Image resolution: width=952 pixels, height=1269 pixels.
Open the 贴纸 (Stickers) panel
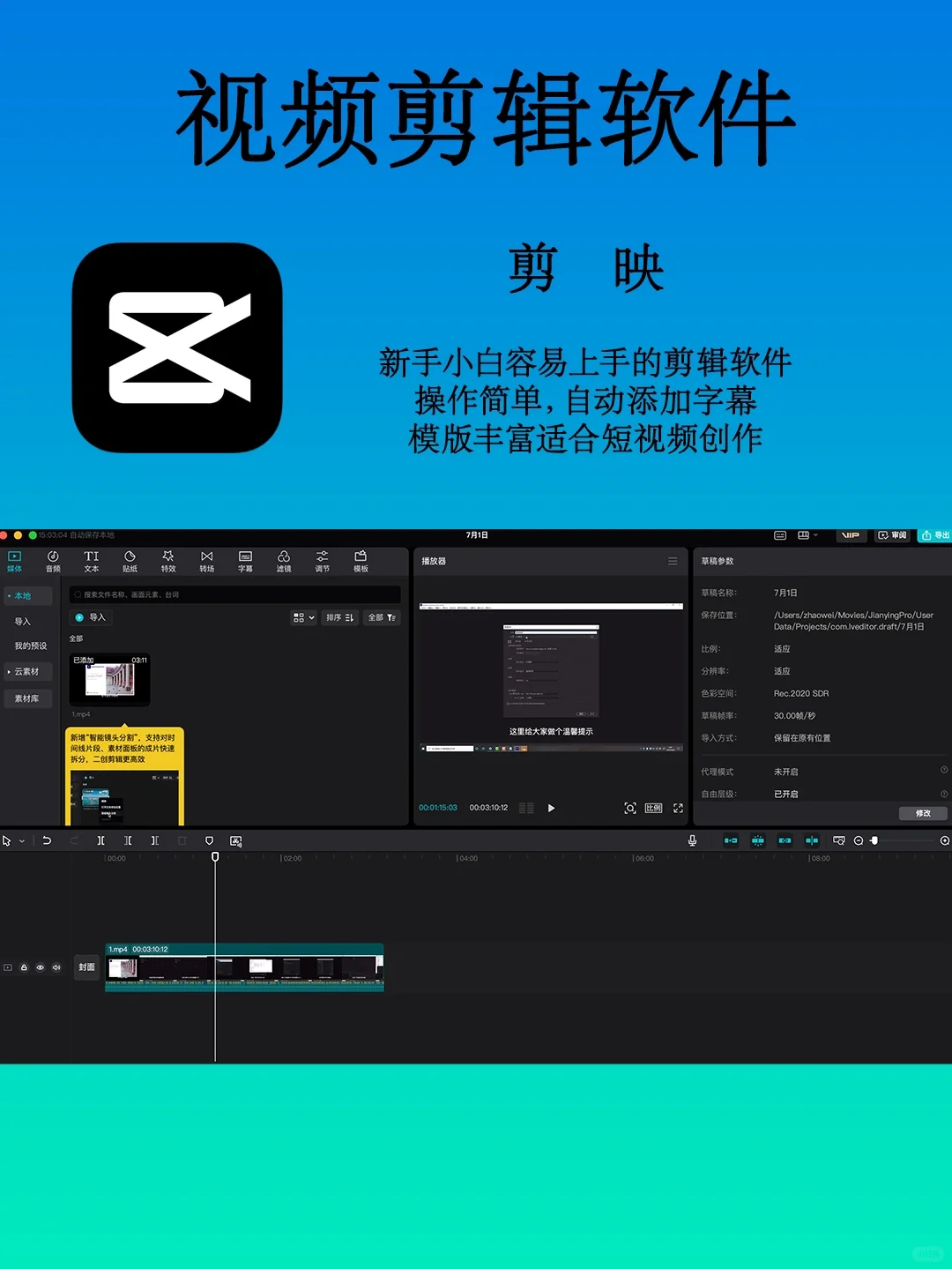click(x=130, y=561)
